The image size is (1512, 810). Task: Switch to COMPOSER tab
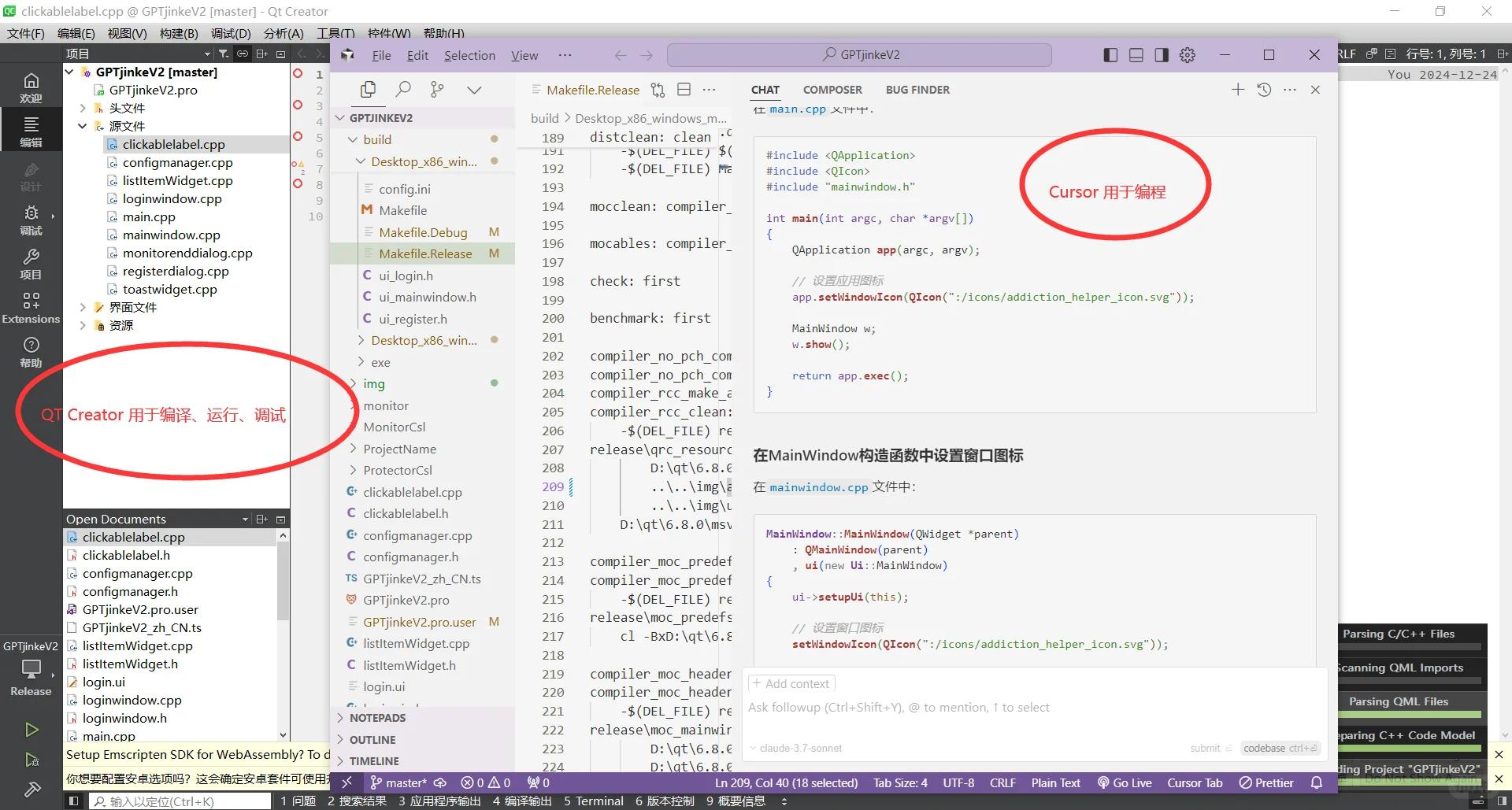(832, 90)
